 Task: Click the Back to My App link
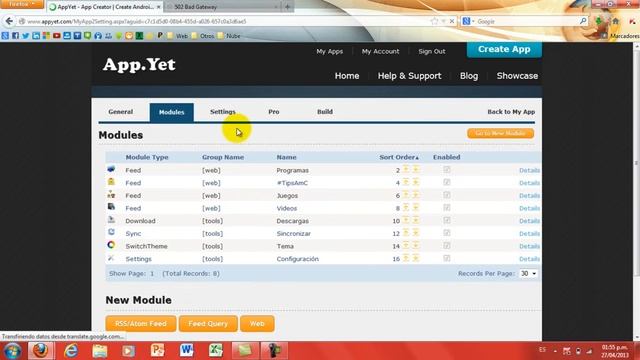511,112
